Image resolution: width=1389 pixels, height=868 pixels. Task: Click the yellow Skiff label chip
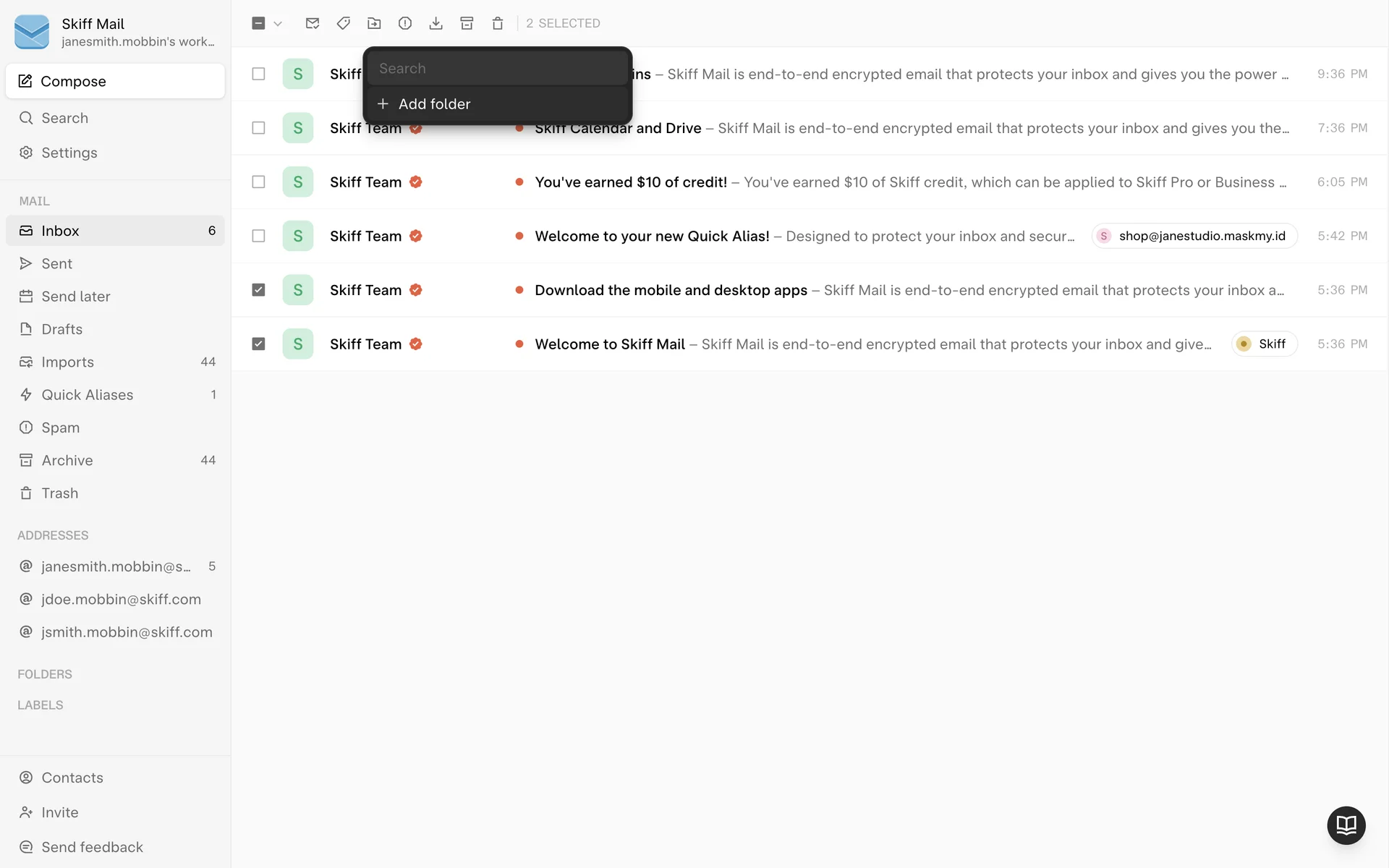tap(1264, 344)
